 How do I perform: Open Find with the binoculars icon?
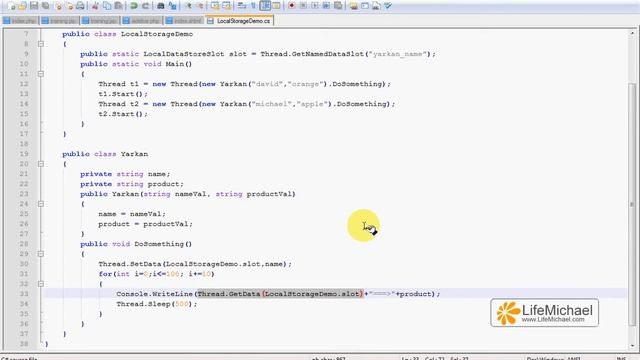pyautogui.click(x=160, y=6)
